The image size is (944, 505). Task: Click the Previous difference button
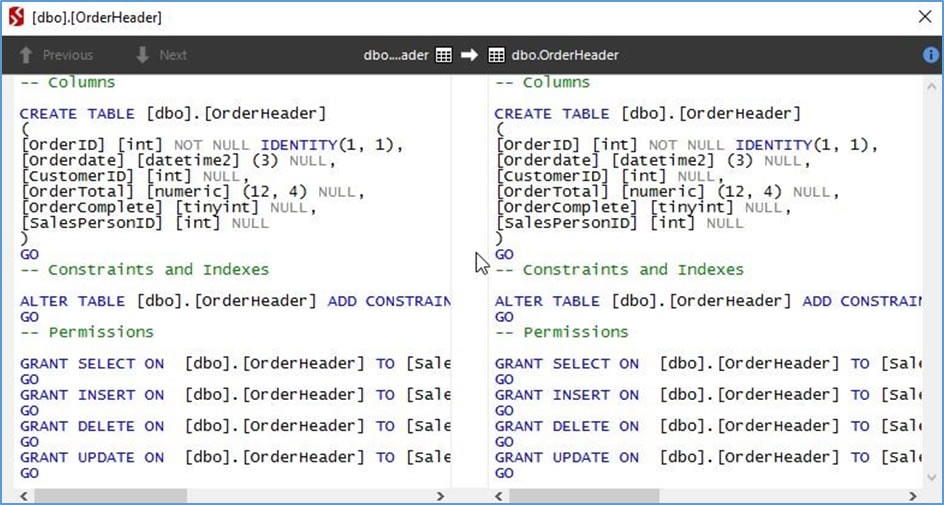(x=56, y=55)
